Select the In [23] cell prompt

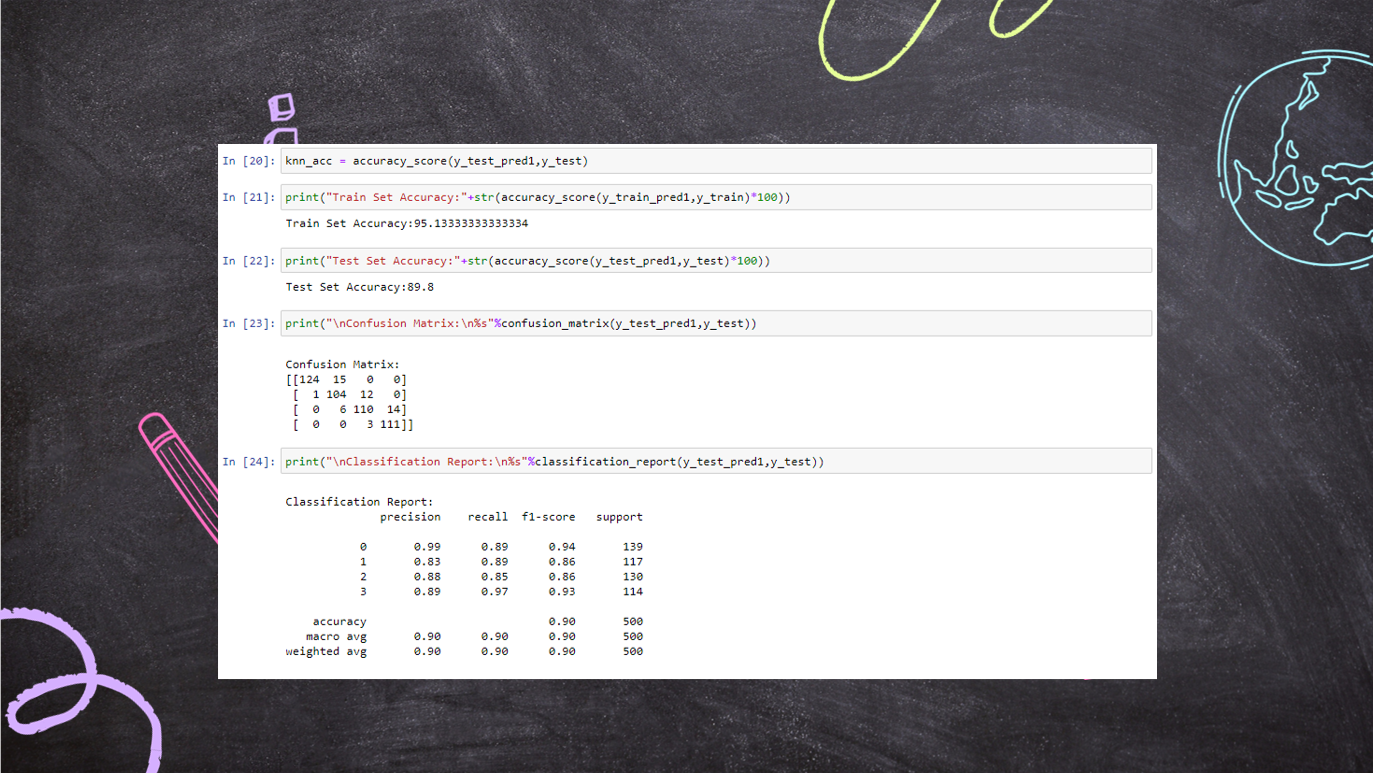tap(249, 323)
